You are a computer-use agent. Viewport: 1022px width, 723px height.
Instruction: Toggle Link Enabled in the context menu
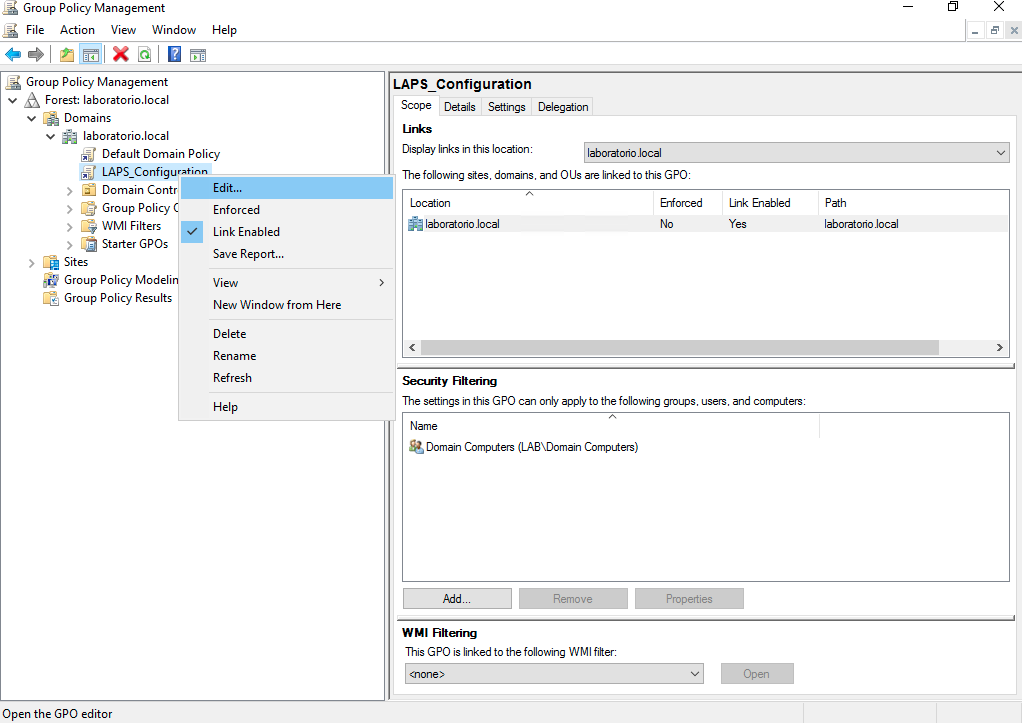tap(287, 231)
